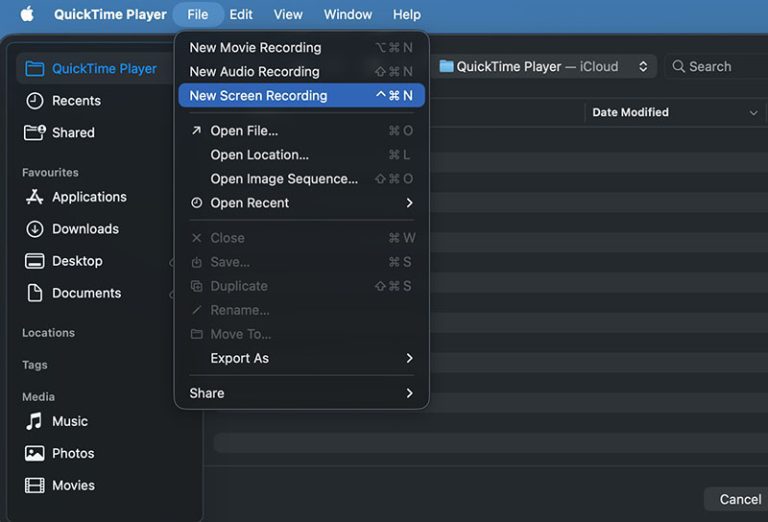768x522 pixels.
Task: Open the QuickTime Player — iCloud location dropdown
Action: pyautogui.click(x=544, y=67)
